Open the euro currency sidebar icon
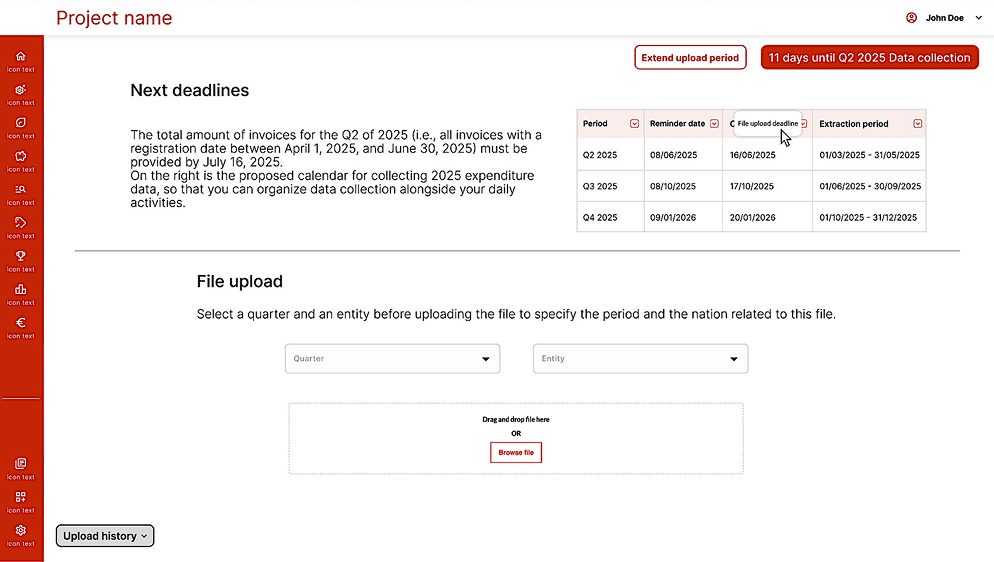This screenshot has width=994, height=562. click(x=21, y=323)
